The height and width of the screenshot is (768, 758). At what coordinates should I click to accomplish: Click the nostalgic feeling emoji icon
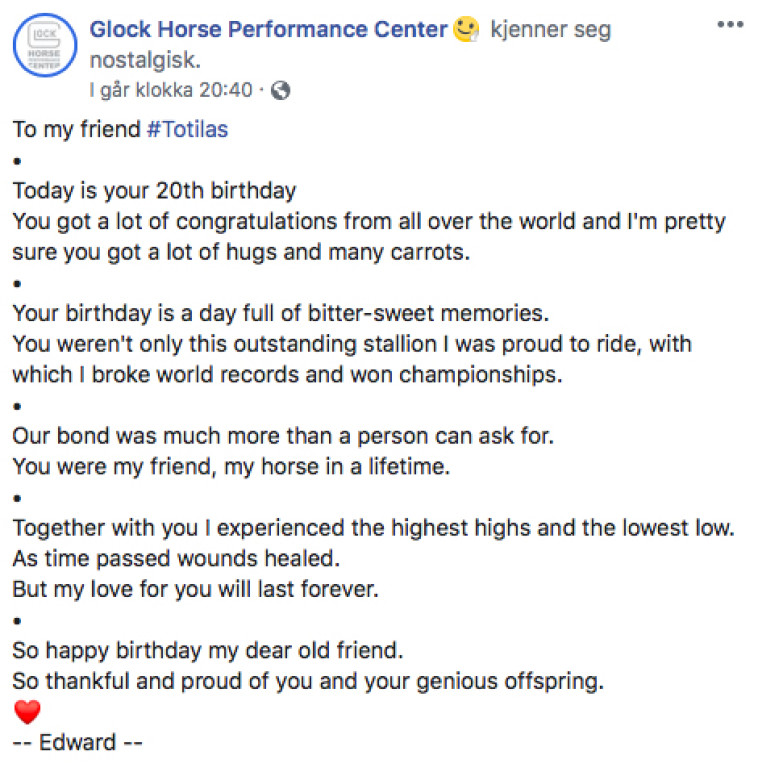[x=466, y=30]
